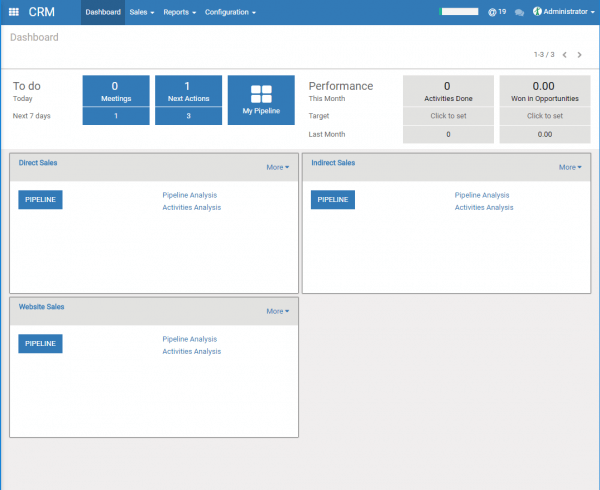This screenshot has width=600, height=490.
Task: Open the My Pipeline tile
Action: point(261,100)
